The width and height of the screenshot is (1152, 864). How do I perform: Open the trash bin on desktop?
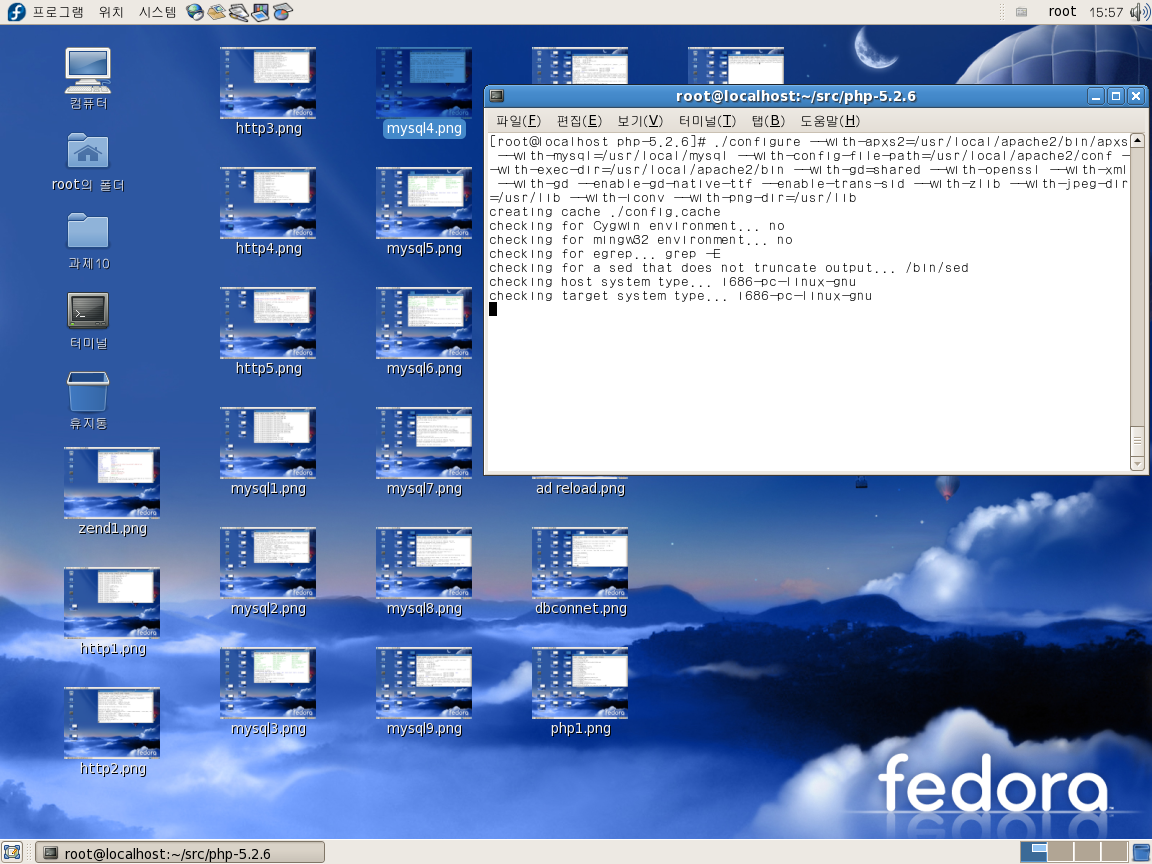coord(88,392)
